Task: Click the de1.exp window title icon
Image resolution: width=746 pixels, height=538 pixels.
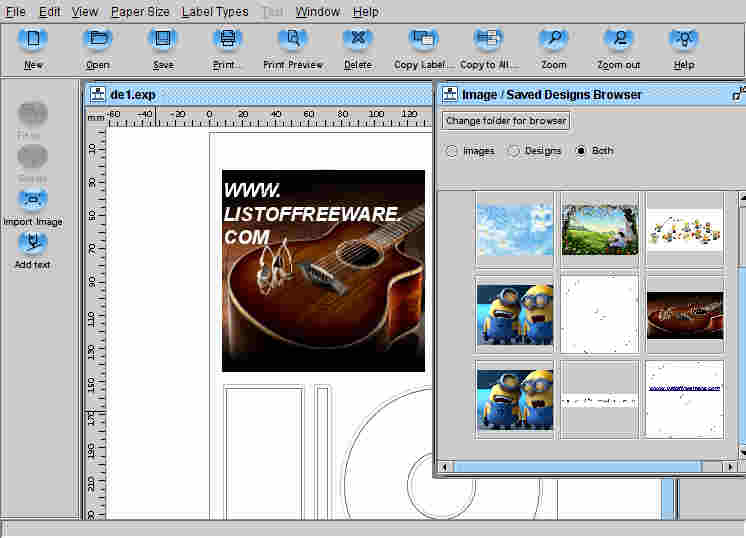Action: pyautogui.click(x=98, y=94)
